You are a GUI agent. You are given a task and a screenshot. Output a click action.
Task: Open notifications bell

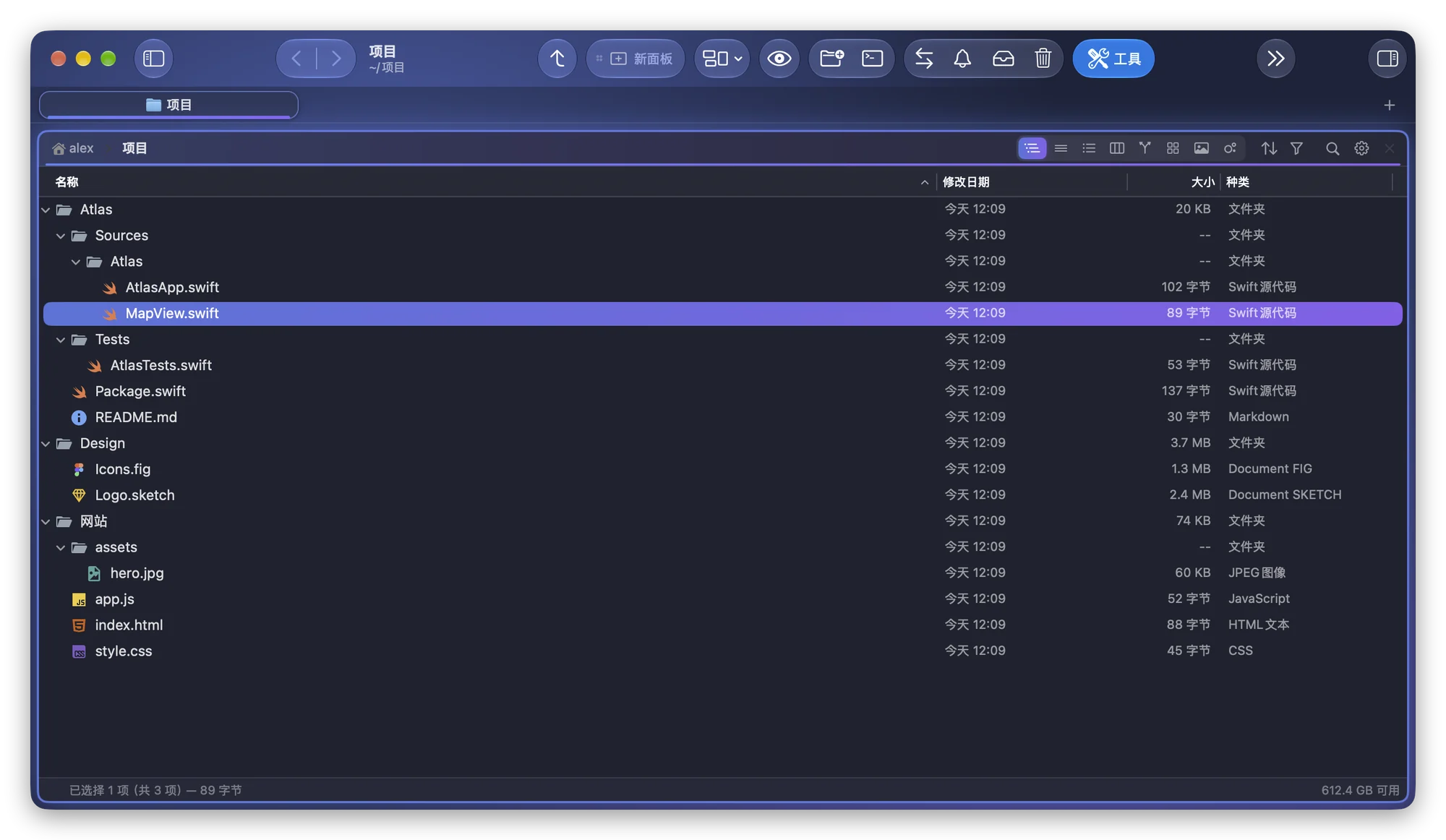[x=962, y=59]
